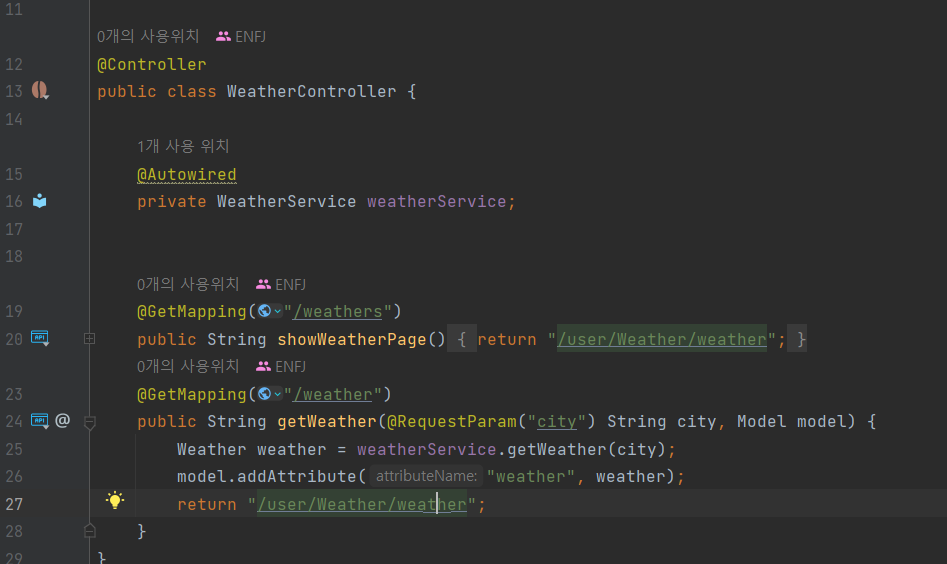
Task: Click the autowired dependency gutter icon on line 16
Action: [40, 201]
